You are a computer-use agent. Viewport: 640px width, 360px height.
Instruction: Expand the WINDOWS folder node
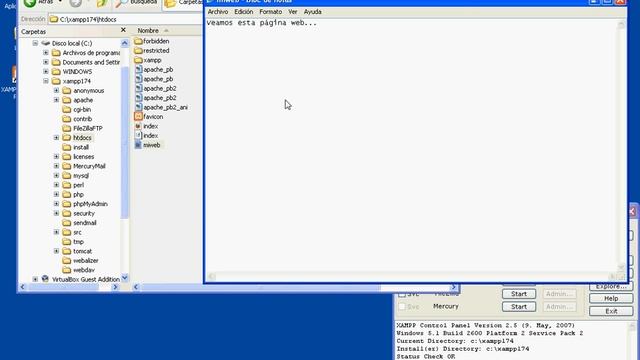pyautogui.click(x=46, y=71)
